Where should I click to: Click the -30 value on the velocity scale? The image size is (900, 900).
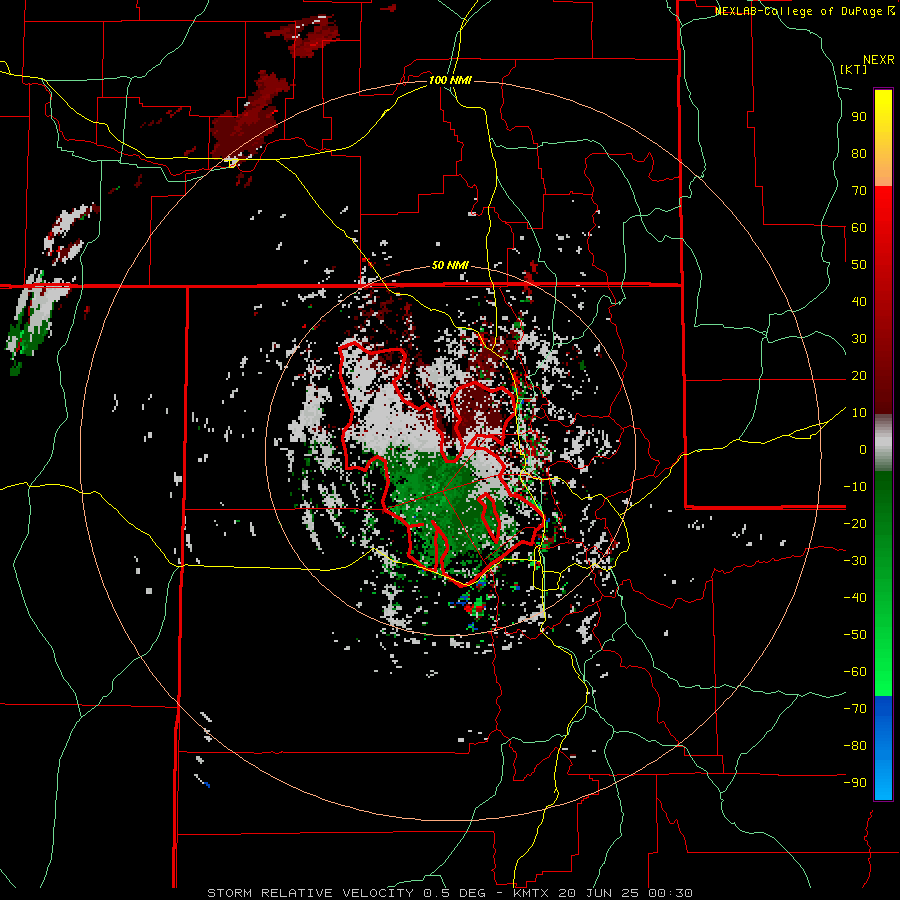pyautogui.click(x=855, y=561)
